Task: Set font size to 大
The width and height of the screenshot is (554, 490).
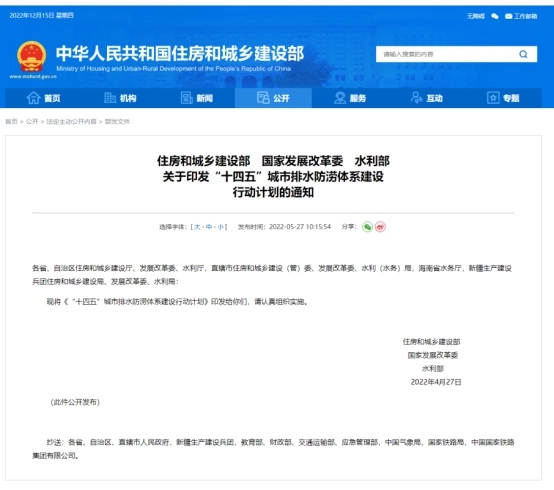Action: 197,227
